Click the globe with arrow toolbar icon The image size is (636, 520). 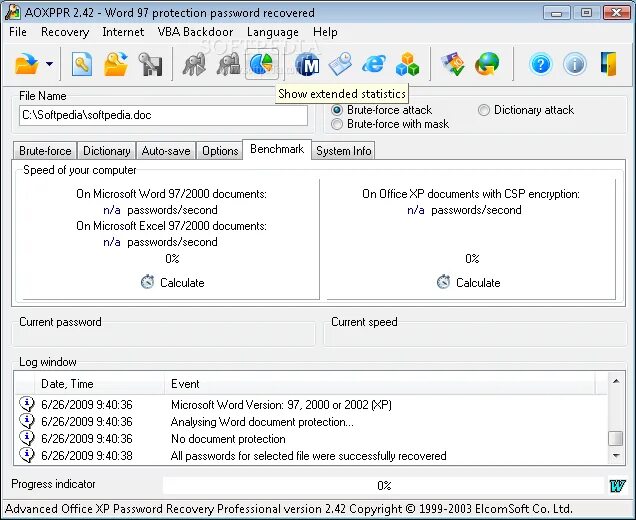pos(487,64)
